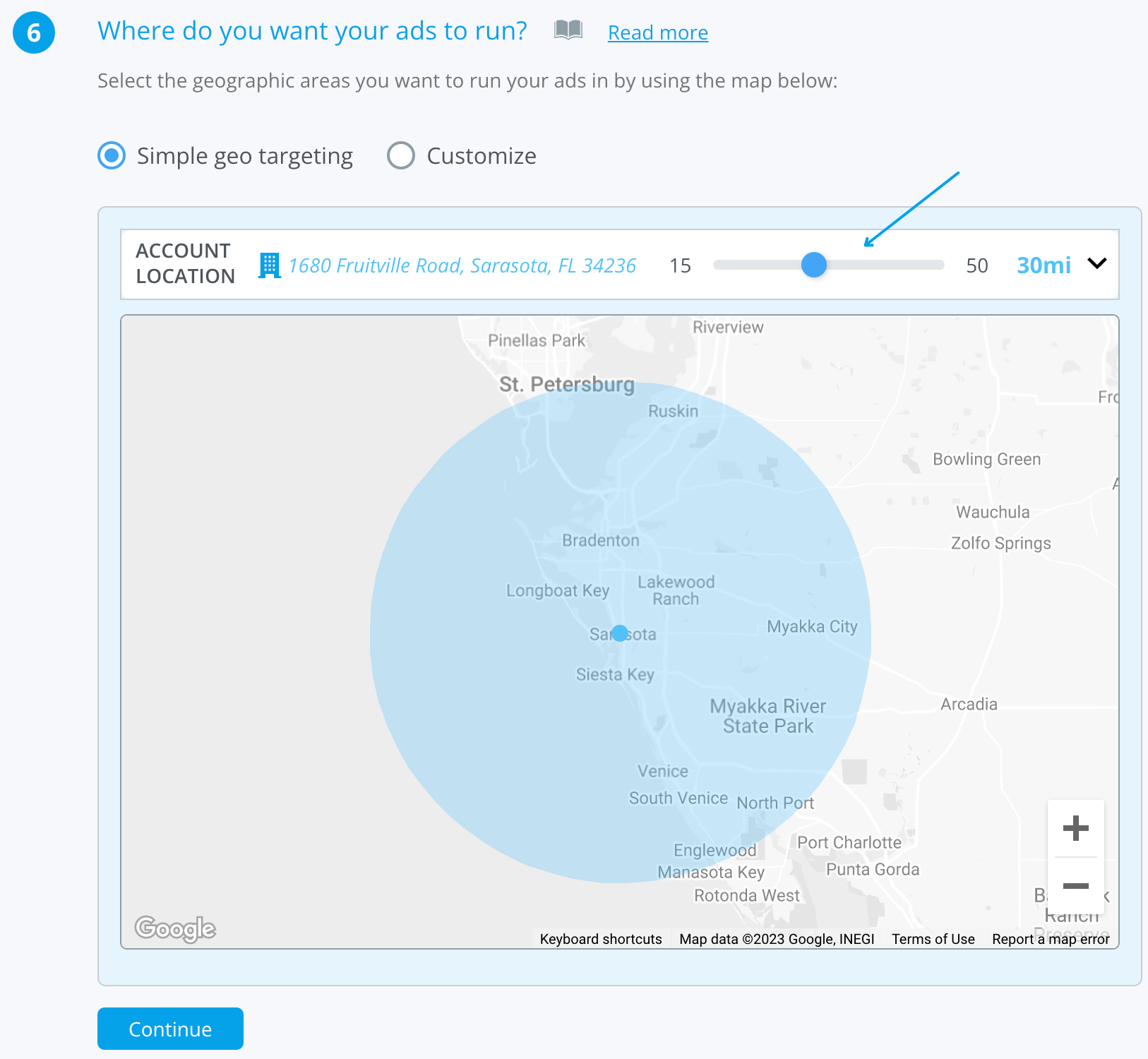Click the heading Where do you want ads
Viewport: 1148px width, 1059px height.
pos(312,31)
